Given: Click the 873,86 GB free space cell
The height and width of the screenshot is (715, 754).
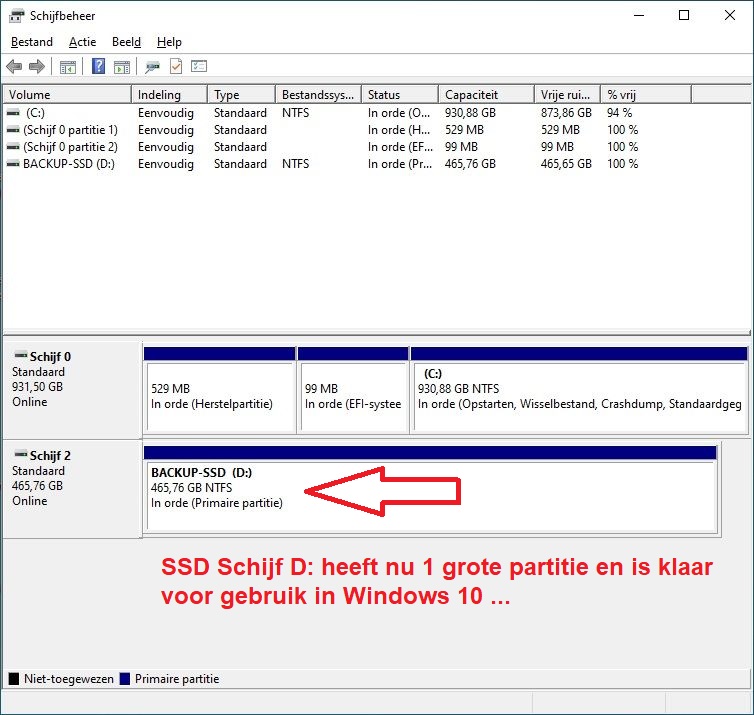Looking at the screenshot, I should pyautogui.click(x=566, y=113).
